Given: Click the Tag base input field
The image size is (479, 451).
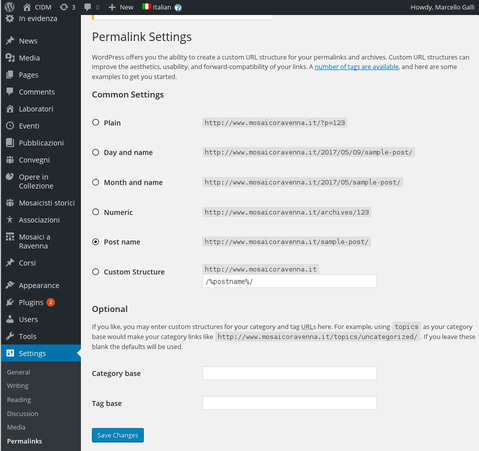Looking at the screenshot, I should pos(289,403).
